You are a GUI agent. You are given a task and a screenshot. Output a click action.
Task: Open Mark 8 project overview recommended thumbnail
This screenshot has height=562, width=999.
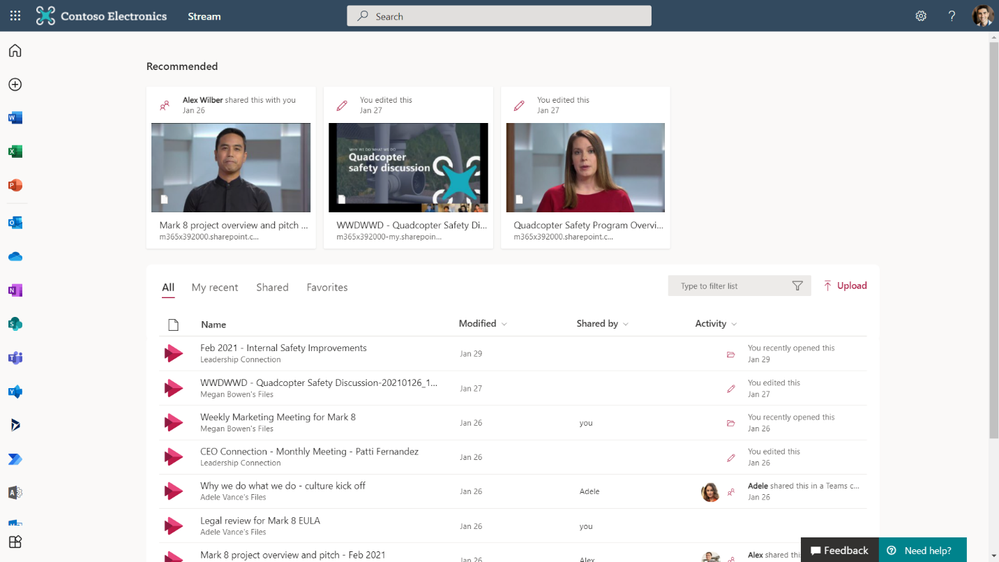(x=231, y=168)
